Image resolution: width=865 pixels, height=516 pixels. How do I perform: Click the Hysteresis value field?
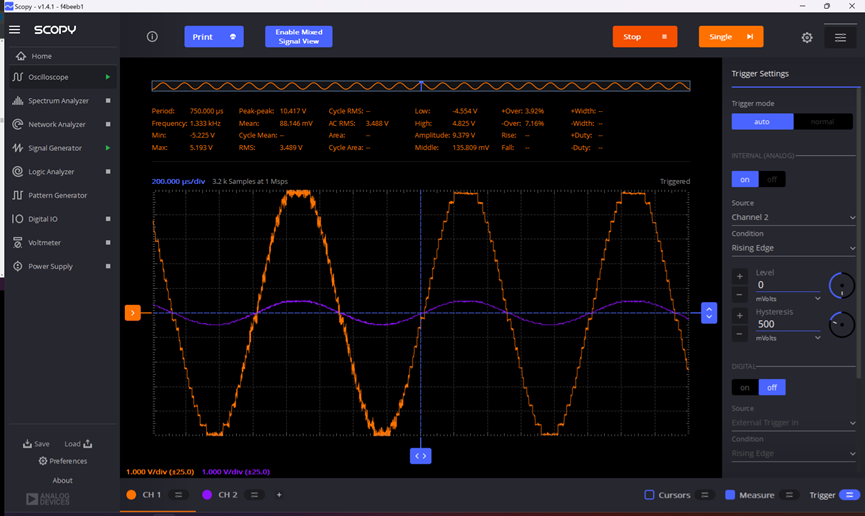(x=788, y=325)
